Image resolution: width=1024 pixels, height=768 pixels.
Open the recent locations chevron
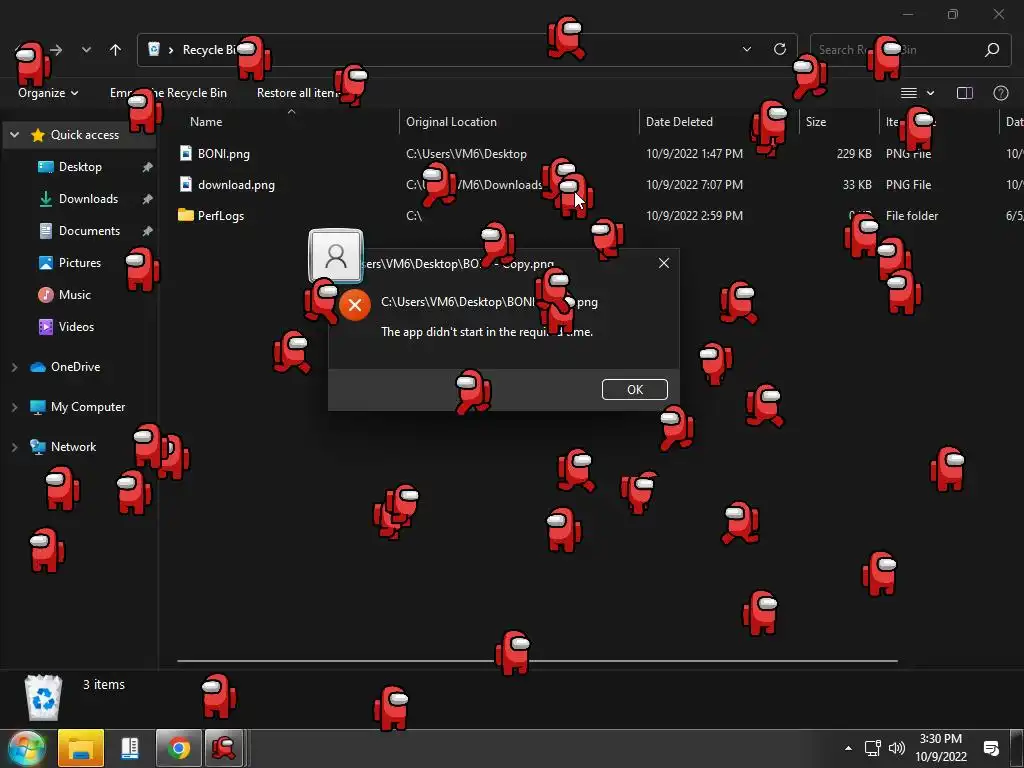click(x=86, y=50)
